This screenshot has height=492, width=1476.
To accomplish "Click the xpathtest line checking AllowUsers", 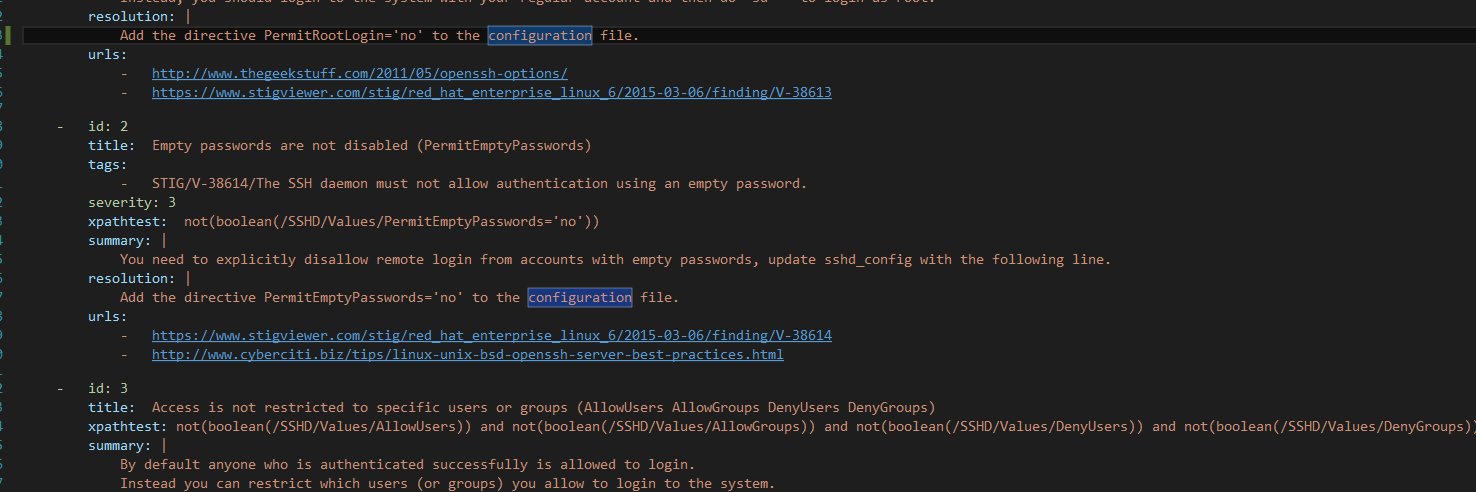I will click(782, 426).
